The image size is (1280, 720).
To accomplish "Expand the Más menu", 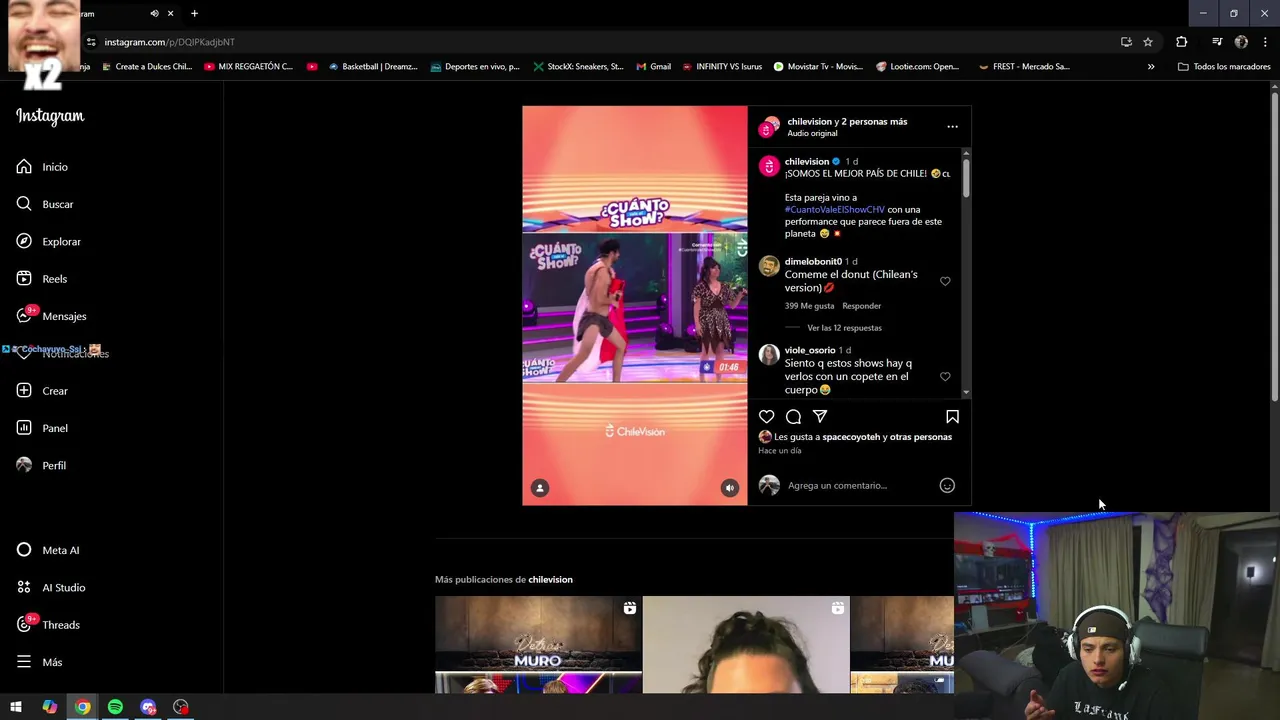I will pos(39,662).
